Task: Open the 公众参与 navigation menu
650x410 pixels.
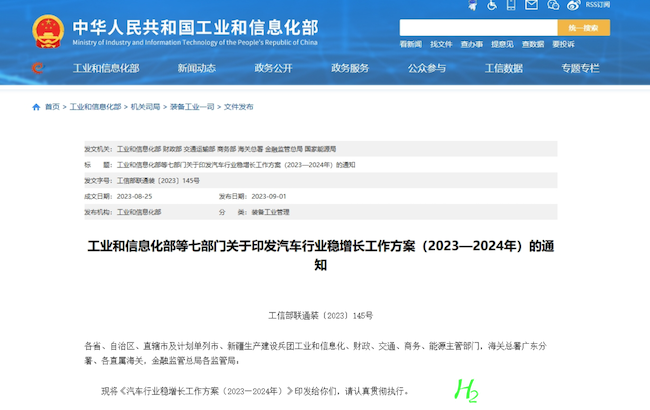Action: tap(427, 68)
